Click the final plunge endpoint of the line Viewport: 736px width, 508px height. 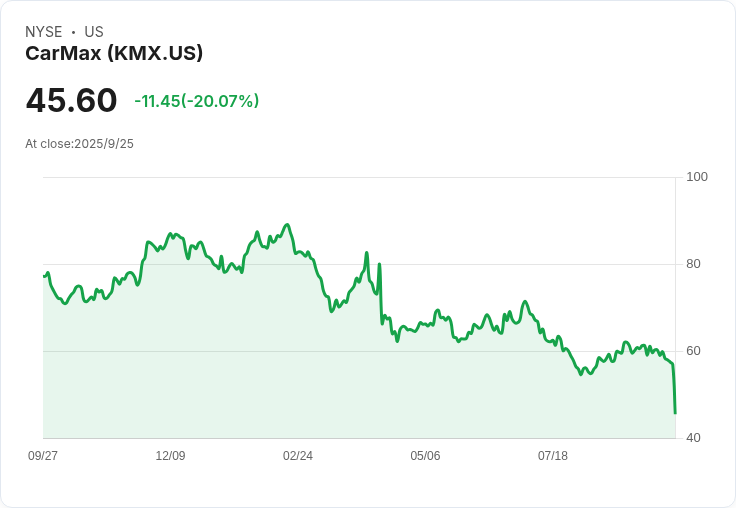[675, 413]
